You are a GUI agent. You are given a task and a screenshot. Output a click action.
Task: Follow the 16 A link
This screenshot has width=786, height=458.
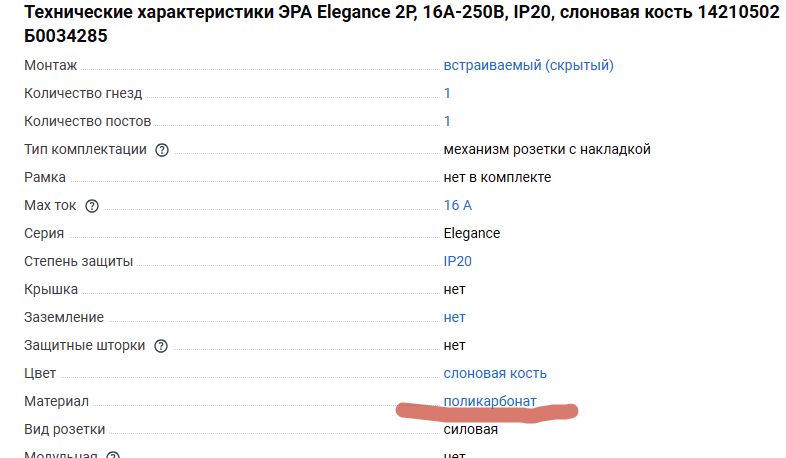[x=457, y=206]
